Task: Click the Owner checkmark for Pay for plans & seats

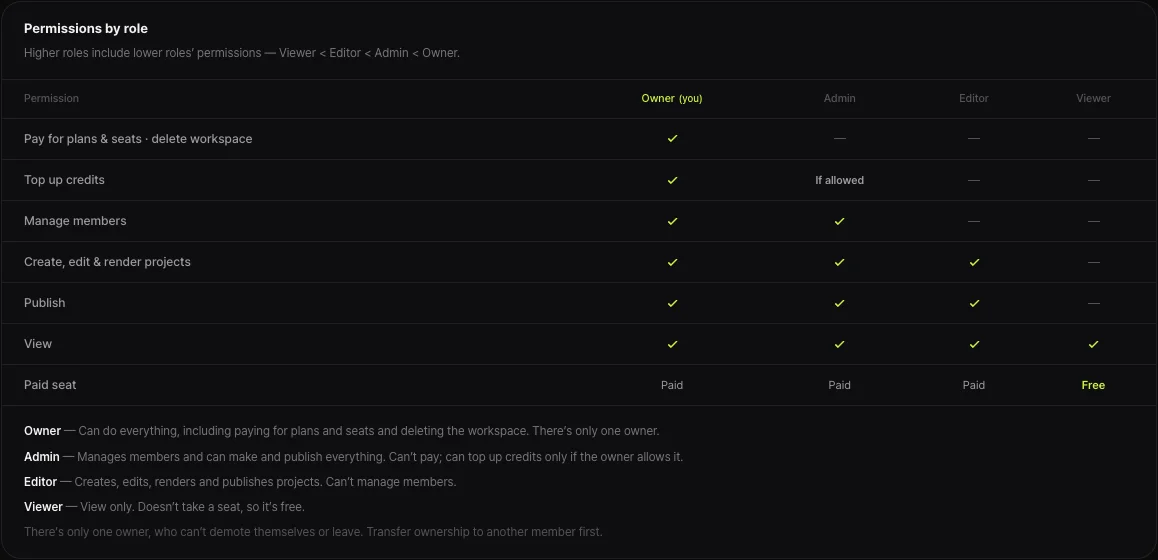Action: (x=672, y=138)
